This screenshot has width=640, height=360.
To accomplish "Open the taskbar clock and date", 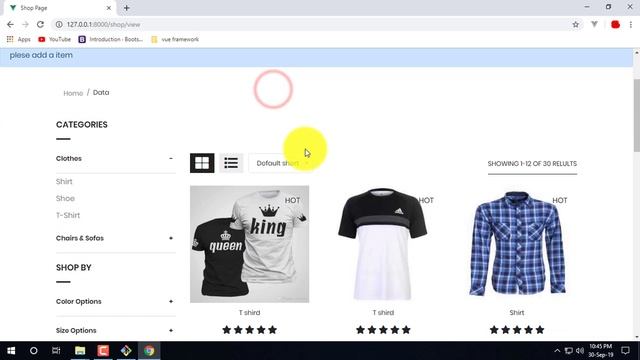I will point(600,351).
